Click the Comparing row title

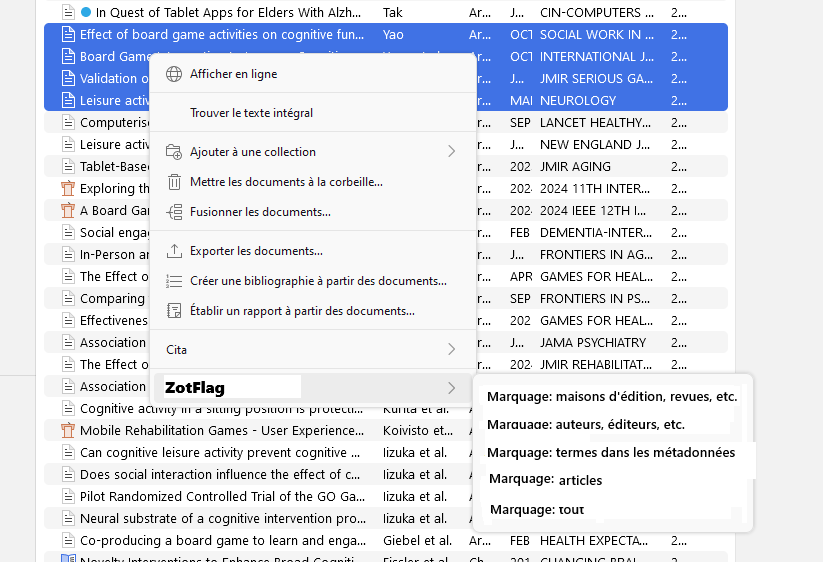112,299
